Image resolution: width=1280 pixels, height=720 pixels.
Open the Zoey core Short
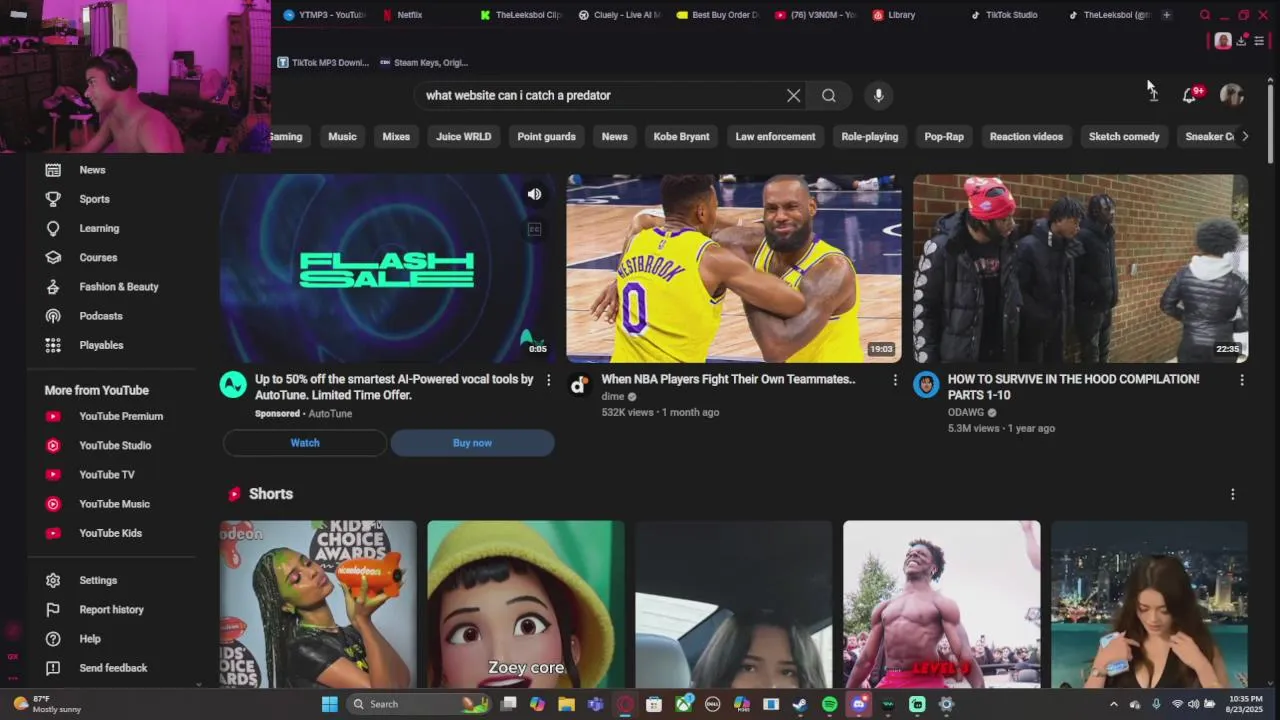pyautogui.click(x=526, y=604)
